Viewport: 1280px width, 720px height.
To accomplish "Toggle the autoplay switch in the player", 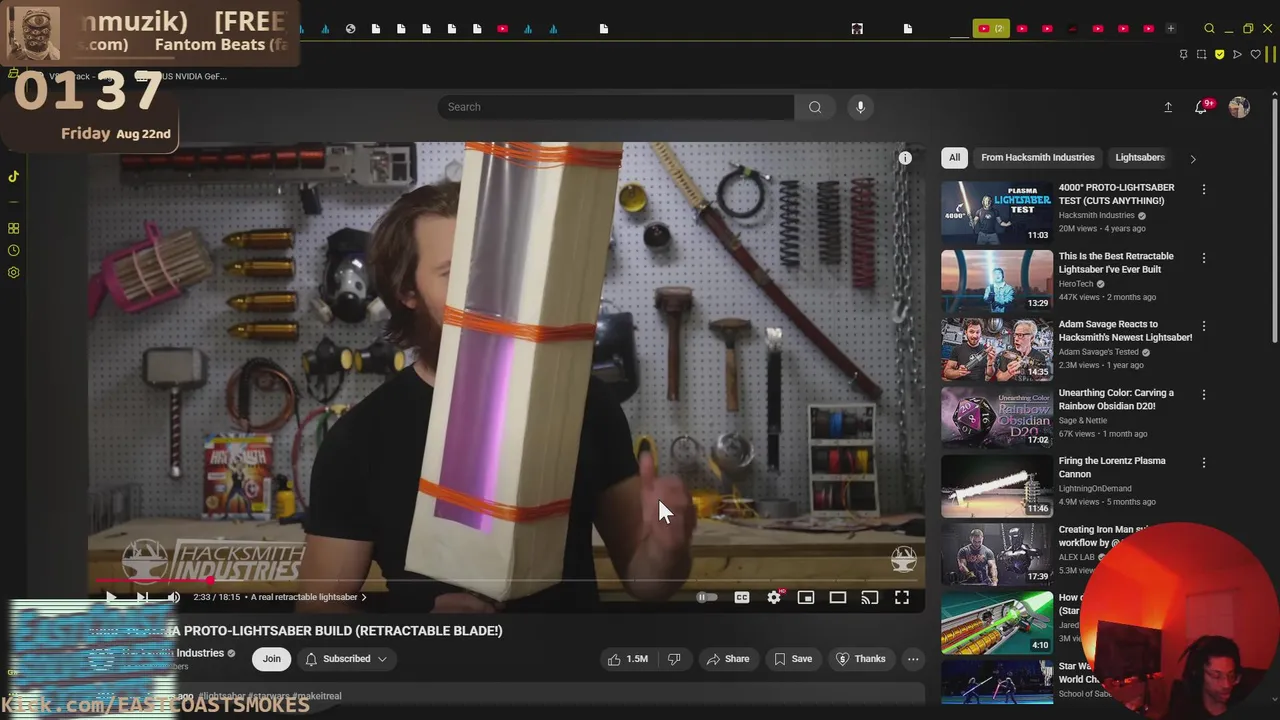I will (707, 597).
